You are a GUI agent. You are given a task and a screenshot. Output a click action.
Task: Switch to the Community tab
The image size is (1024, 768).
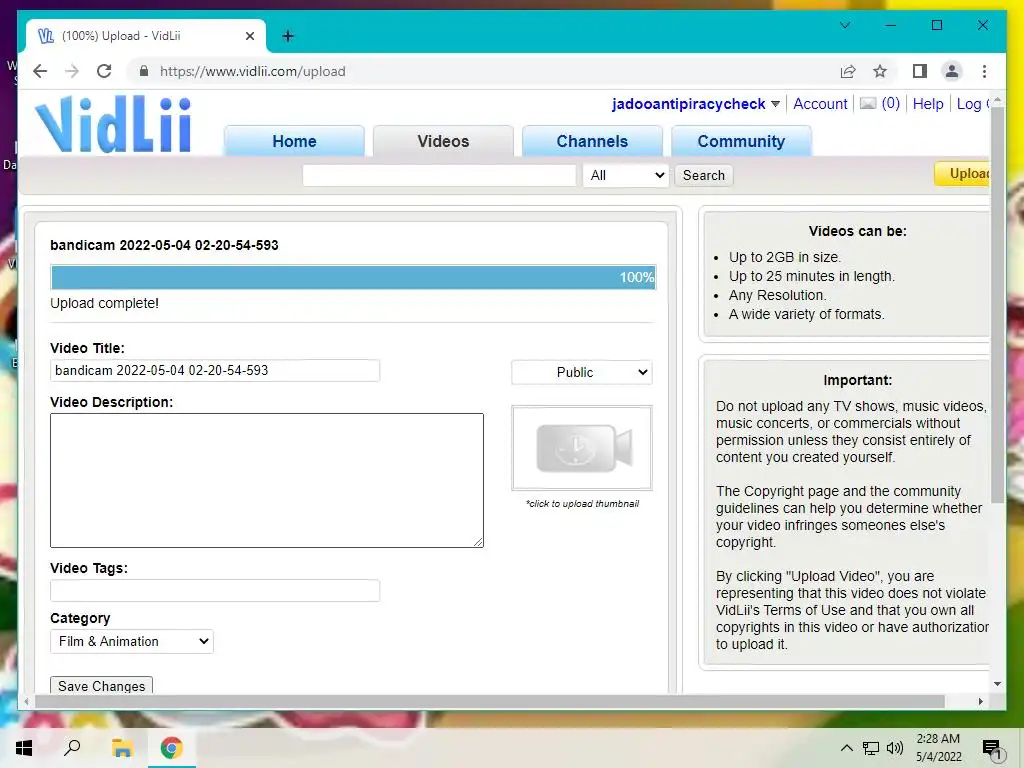741,141
